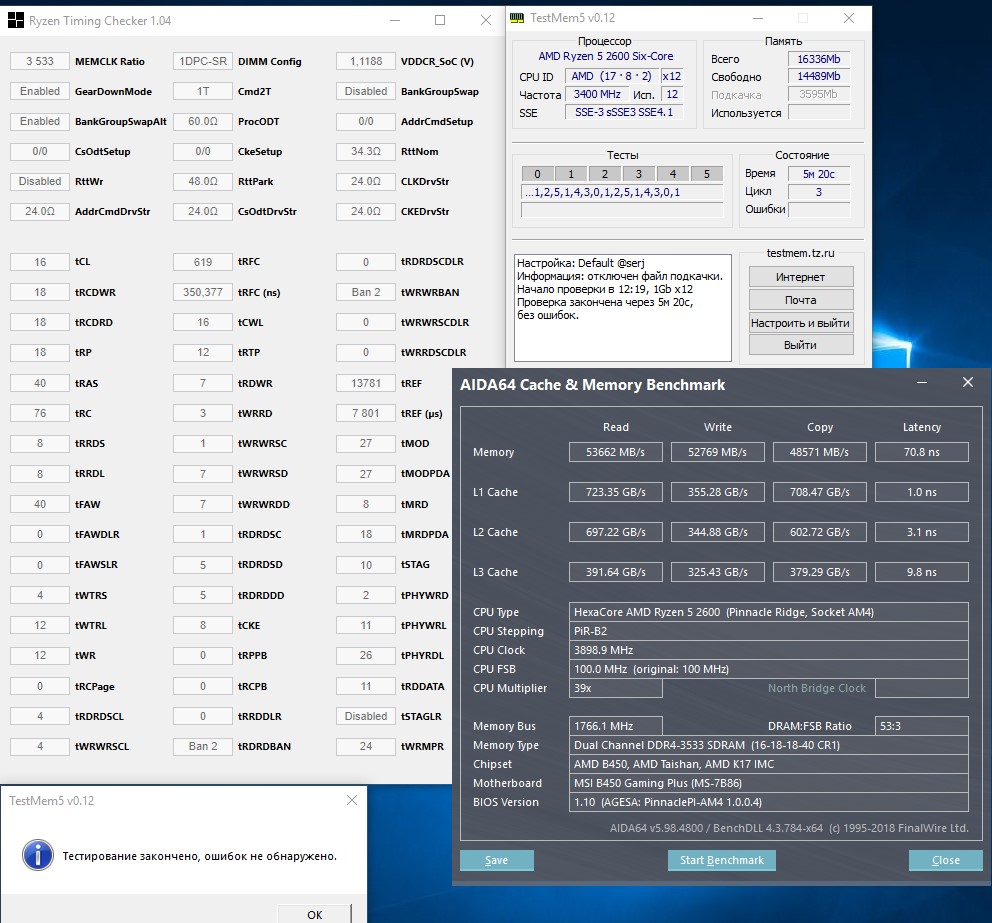The image size is (992, 923).
Task: Click the Close button in AIDA64 window
Action: pyautogui.click(x=946, y=860)
